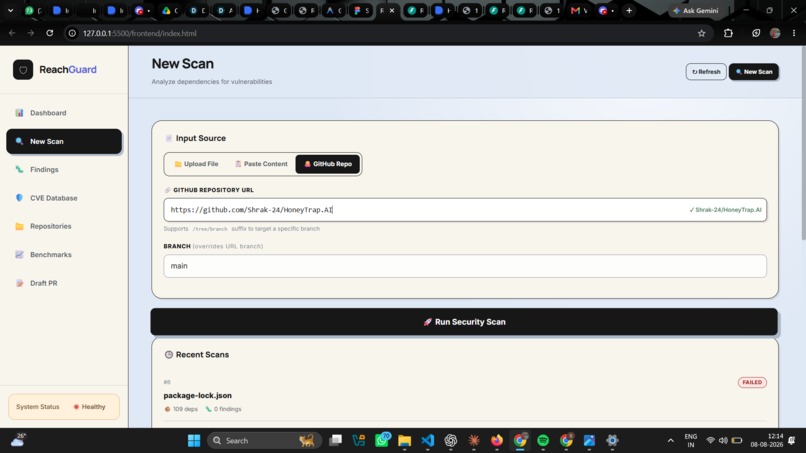Image resolution: width=806 pixels, height=453 pixels.
Task: Click the Refresh button
Action: click(706, 71)
